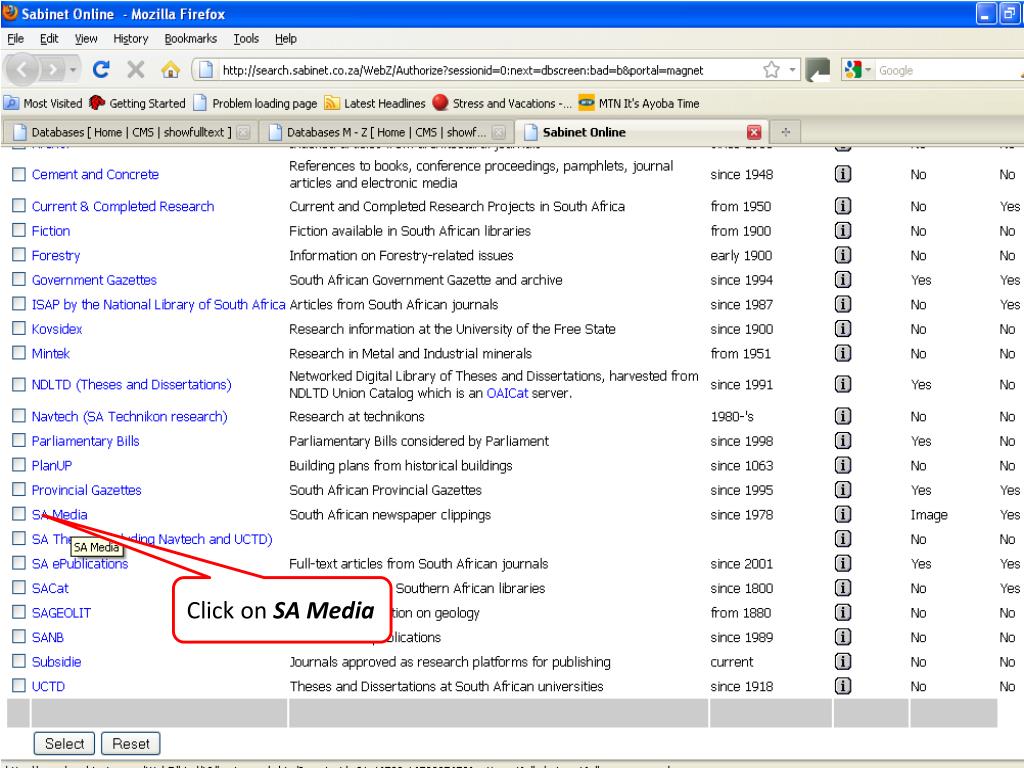Viewport: 1024px width, 768px height.
Task: Tick the SACat checkbox
Action: (19, 587)
